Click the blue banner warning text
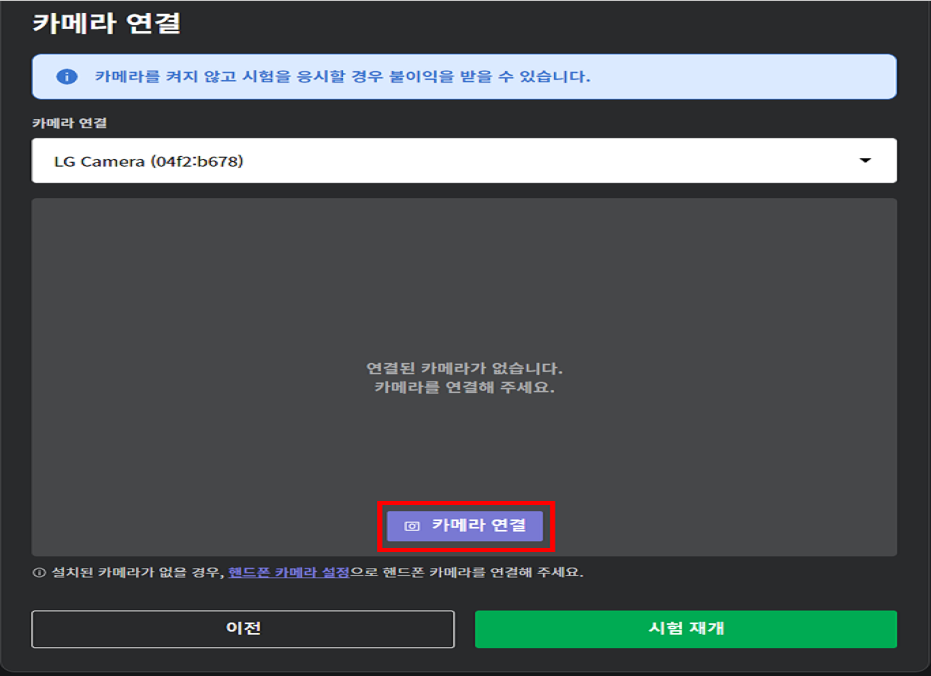The height and width of the screenshot is (676, 931). [342, 77]
